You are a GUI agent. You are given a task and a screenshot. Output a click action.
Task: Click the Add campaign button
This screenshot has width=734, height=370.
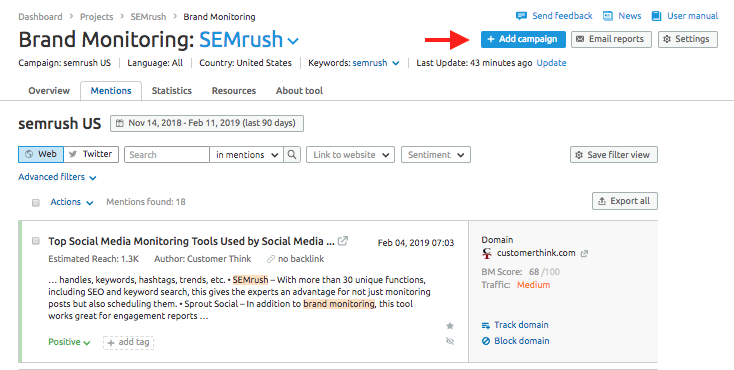click(x=523, y=39)
